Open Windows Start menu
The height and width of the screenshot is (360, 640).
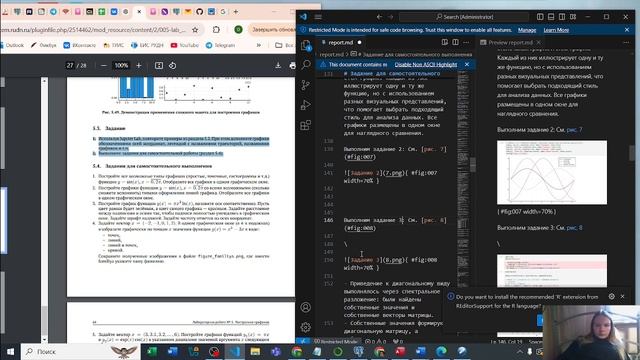pos(10,351)
